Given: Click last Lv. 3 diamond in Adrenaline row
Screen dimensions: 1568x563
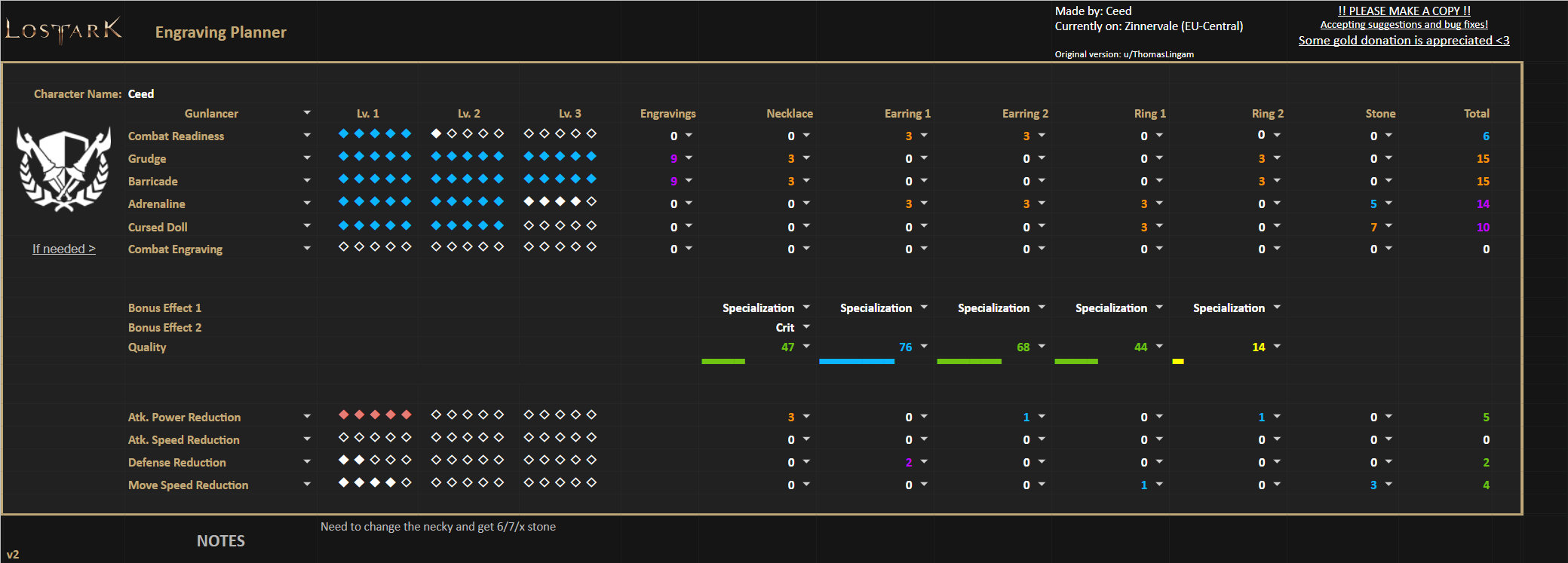Looking at the screenshot, I should (591, 202).
